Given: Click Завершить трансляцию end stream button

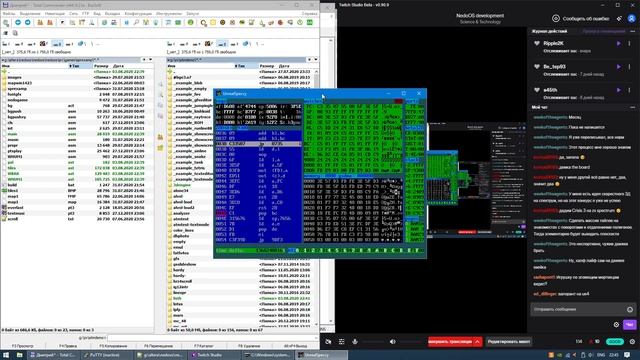Looking at the screenshot, I should tap(450, 342).
